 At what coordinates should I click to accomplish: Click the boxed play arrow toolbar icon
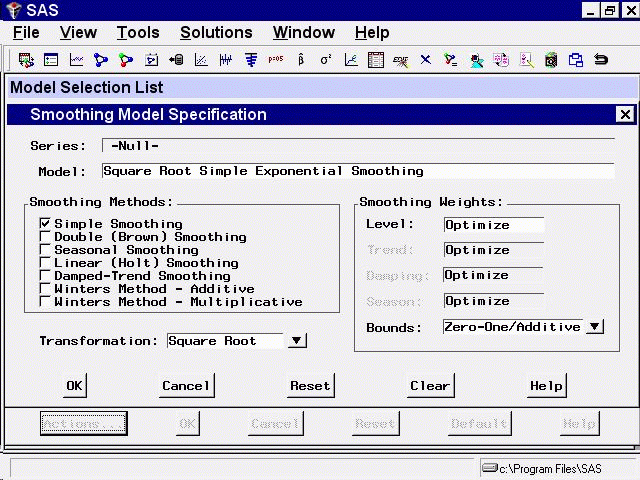click(151, 60)
